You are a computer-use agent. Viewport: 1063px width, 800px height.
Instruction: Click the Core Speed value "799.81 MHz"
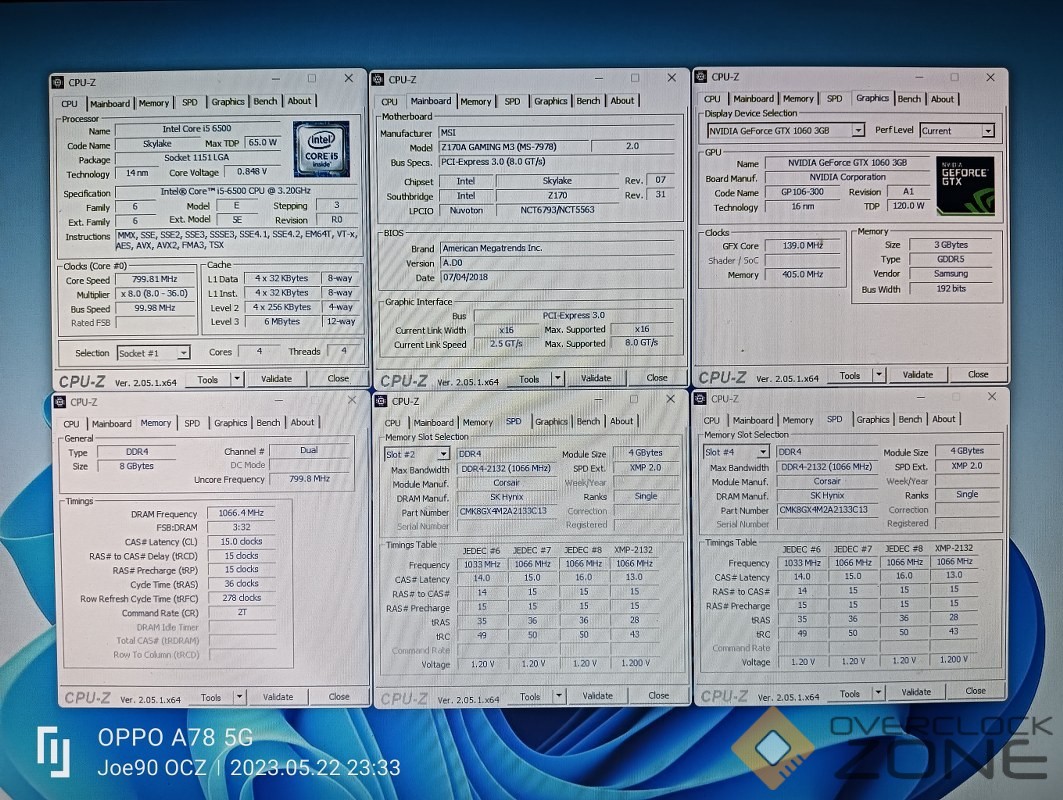[155, 279]
